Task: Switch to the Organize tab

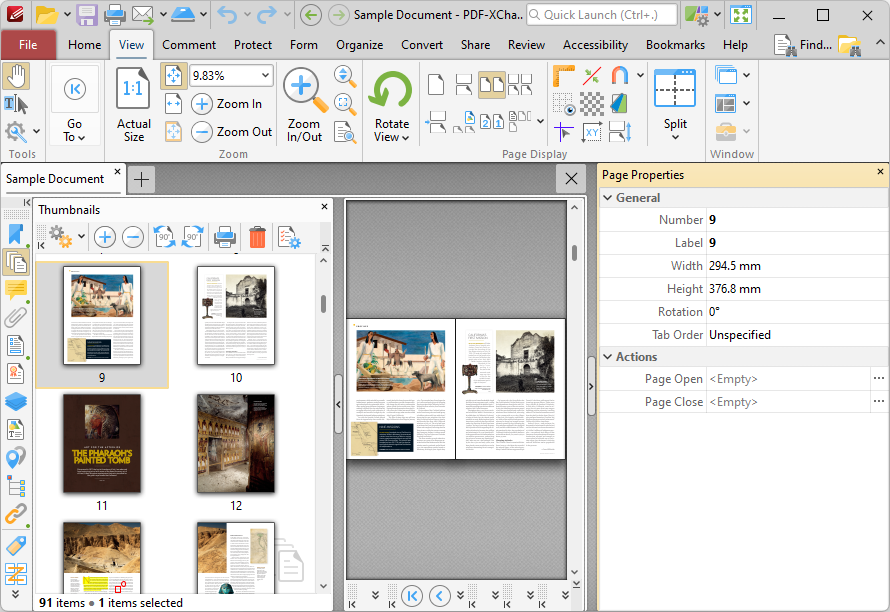Action: pyautogui.click(x=359, y=45)
